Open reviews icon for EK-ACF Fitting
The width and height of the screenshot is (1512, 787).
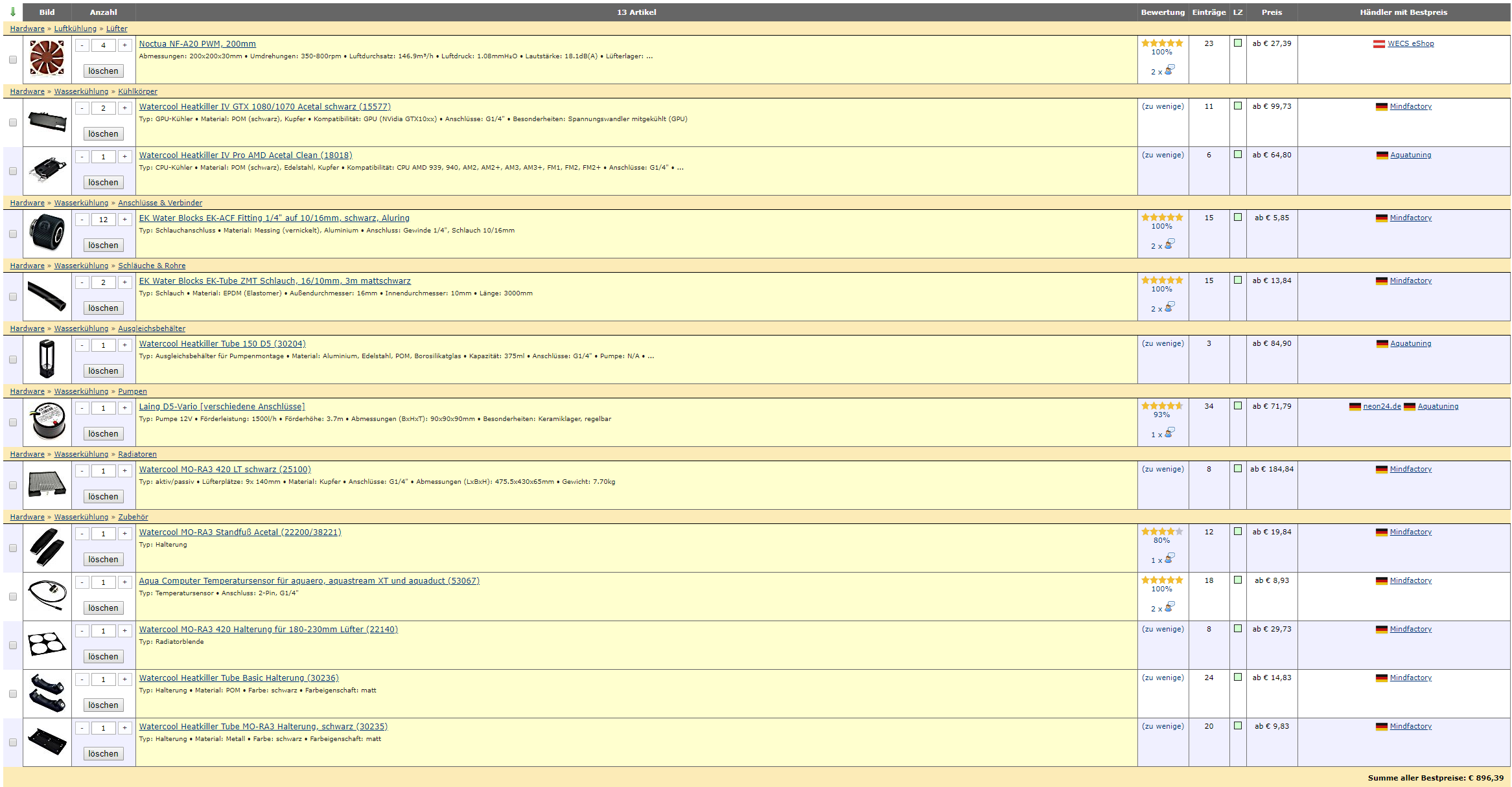click(1169, 244)
